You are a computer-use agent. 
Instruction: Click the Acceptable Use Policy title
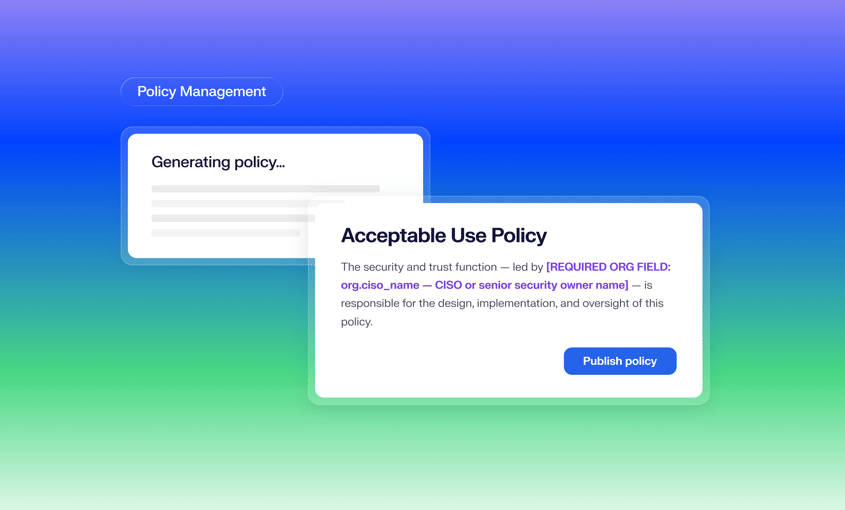click(444, 236)
